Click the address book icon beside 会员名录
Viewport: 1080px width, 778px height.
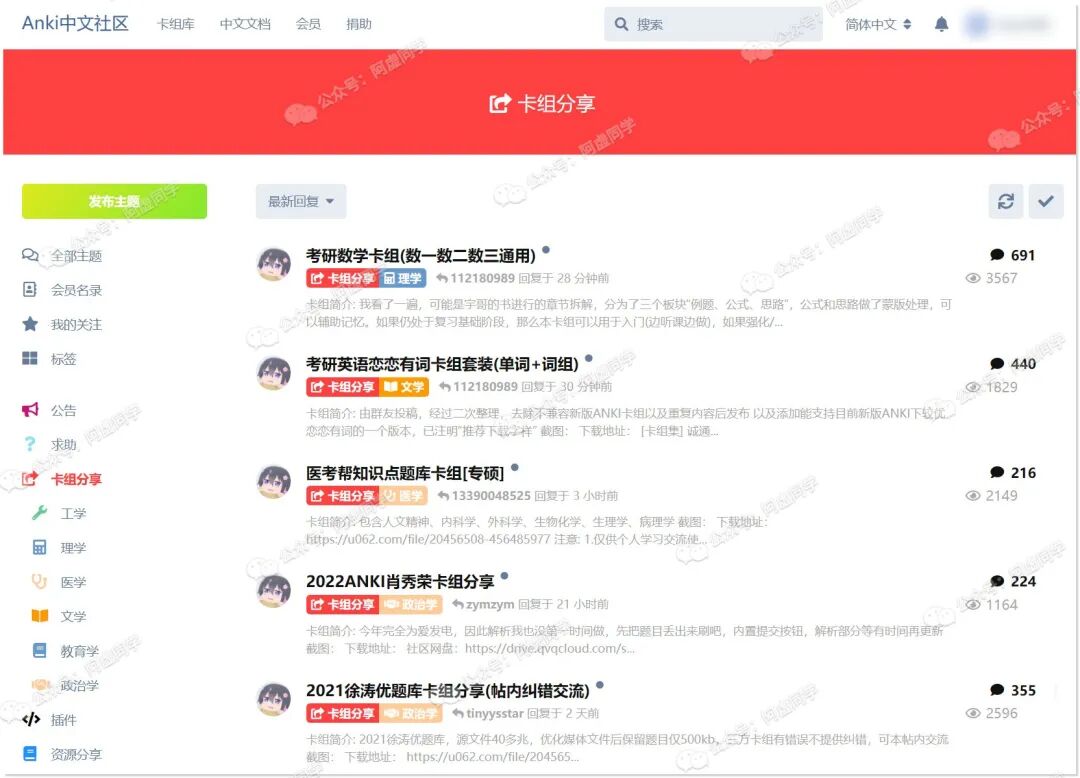(30, 289)
